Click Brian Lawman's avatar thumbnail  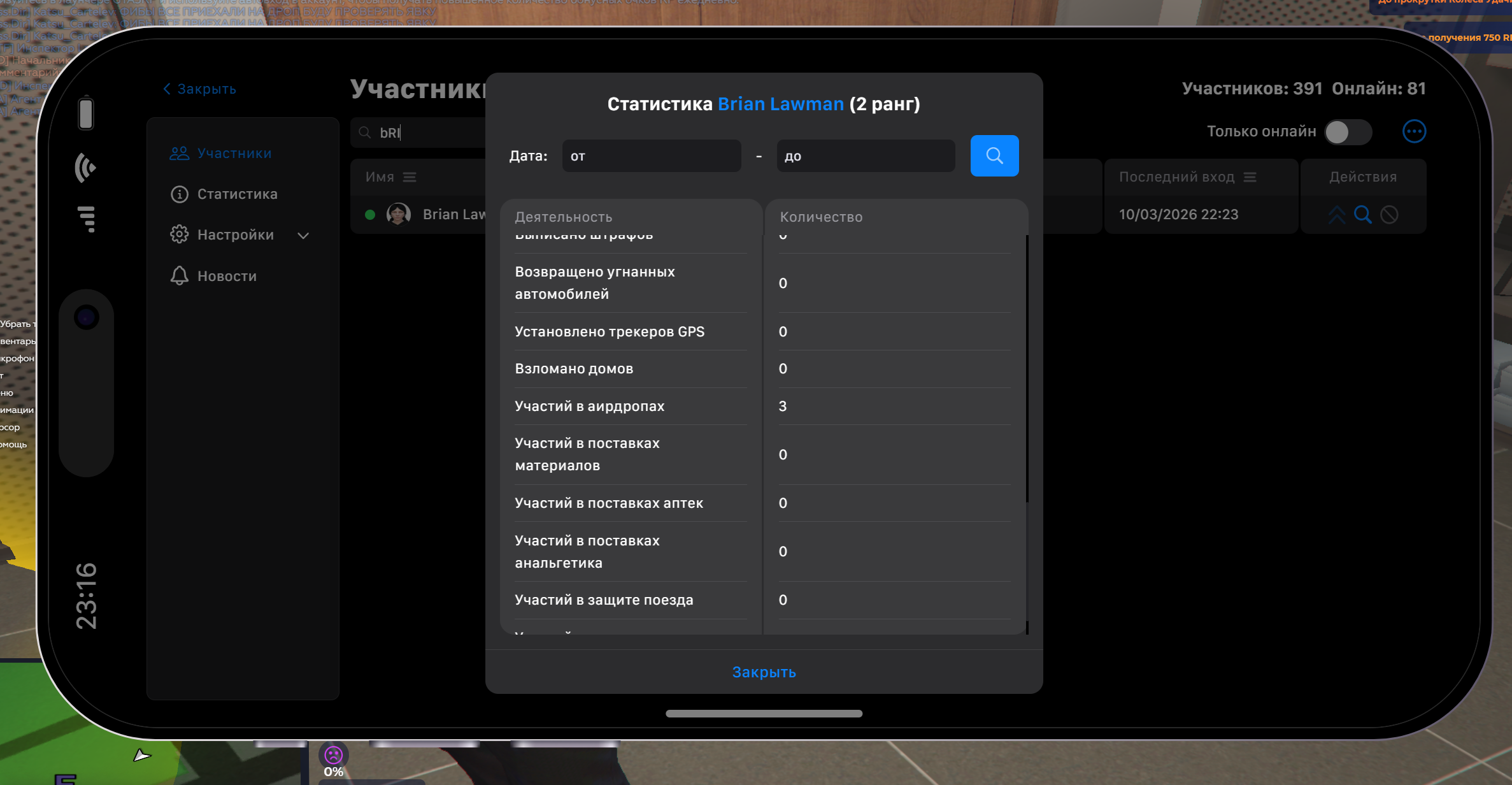[399, 215]
